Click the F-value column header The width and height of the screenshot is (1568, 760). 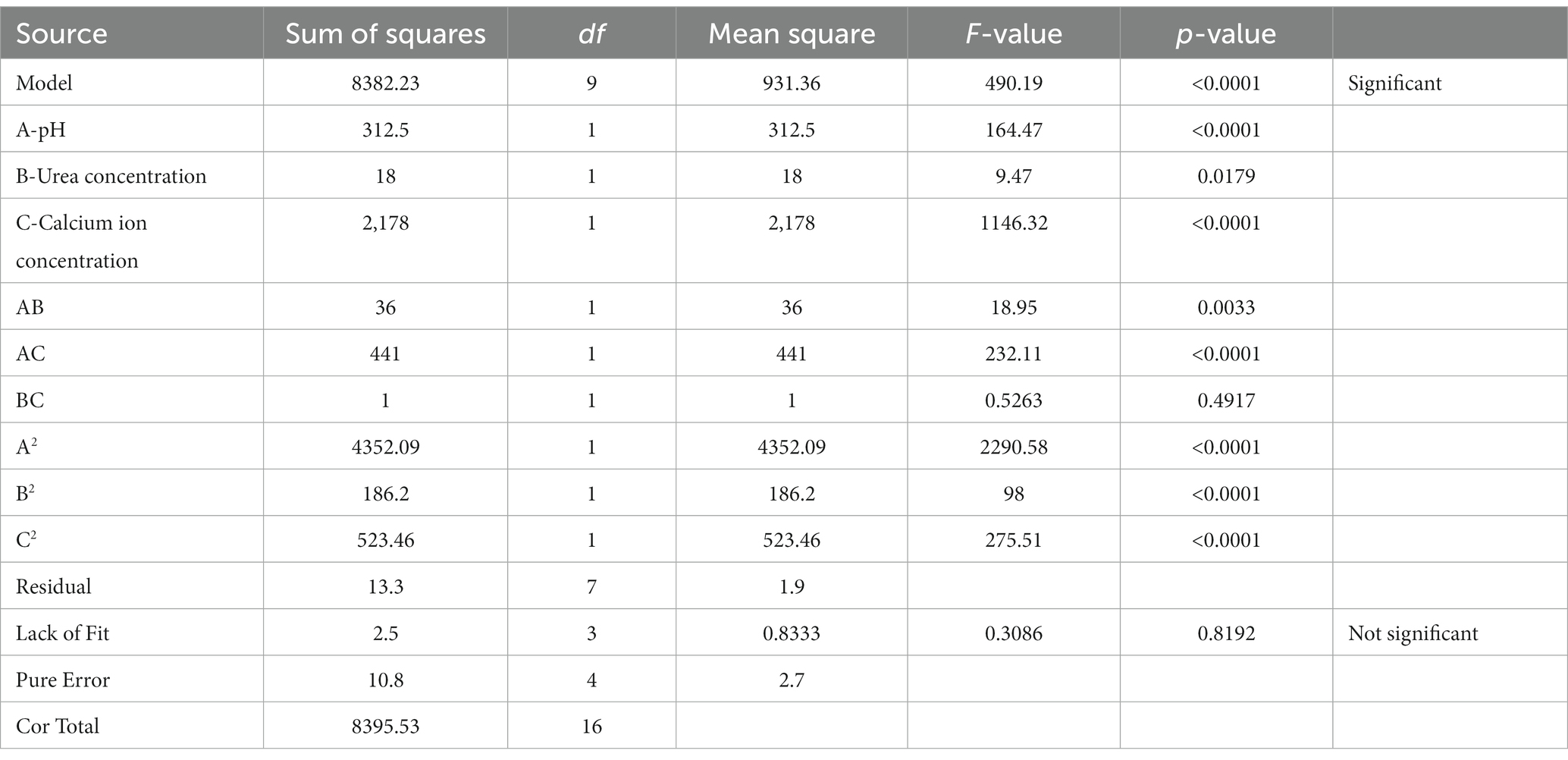tap(1014, 34)
